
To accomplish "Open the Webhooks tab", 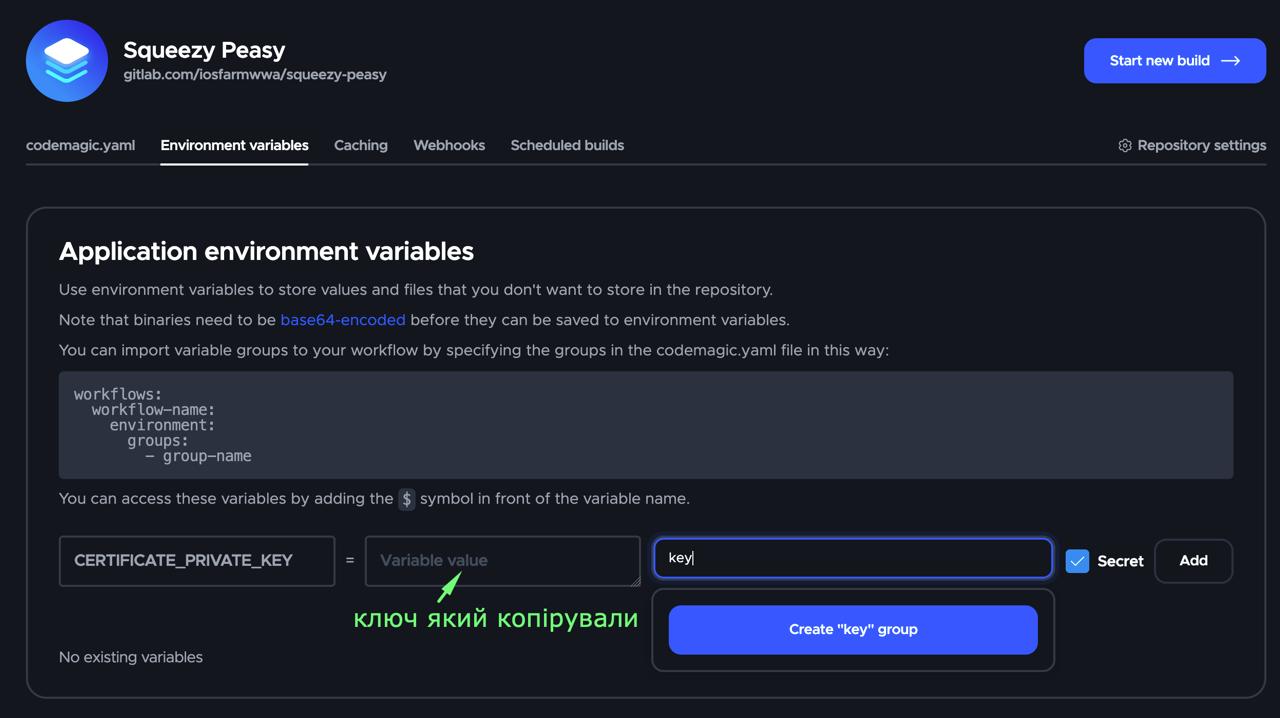I will [449, 145].
